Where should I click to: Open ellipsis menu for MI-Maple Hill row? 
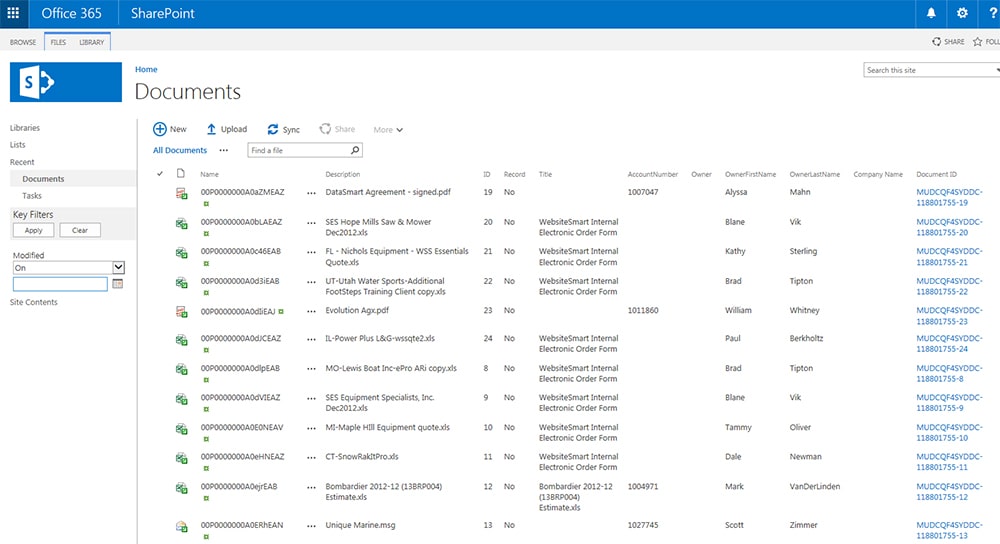pyautogui.click(x=311, y=428)
